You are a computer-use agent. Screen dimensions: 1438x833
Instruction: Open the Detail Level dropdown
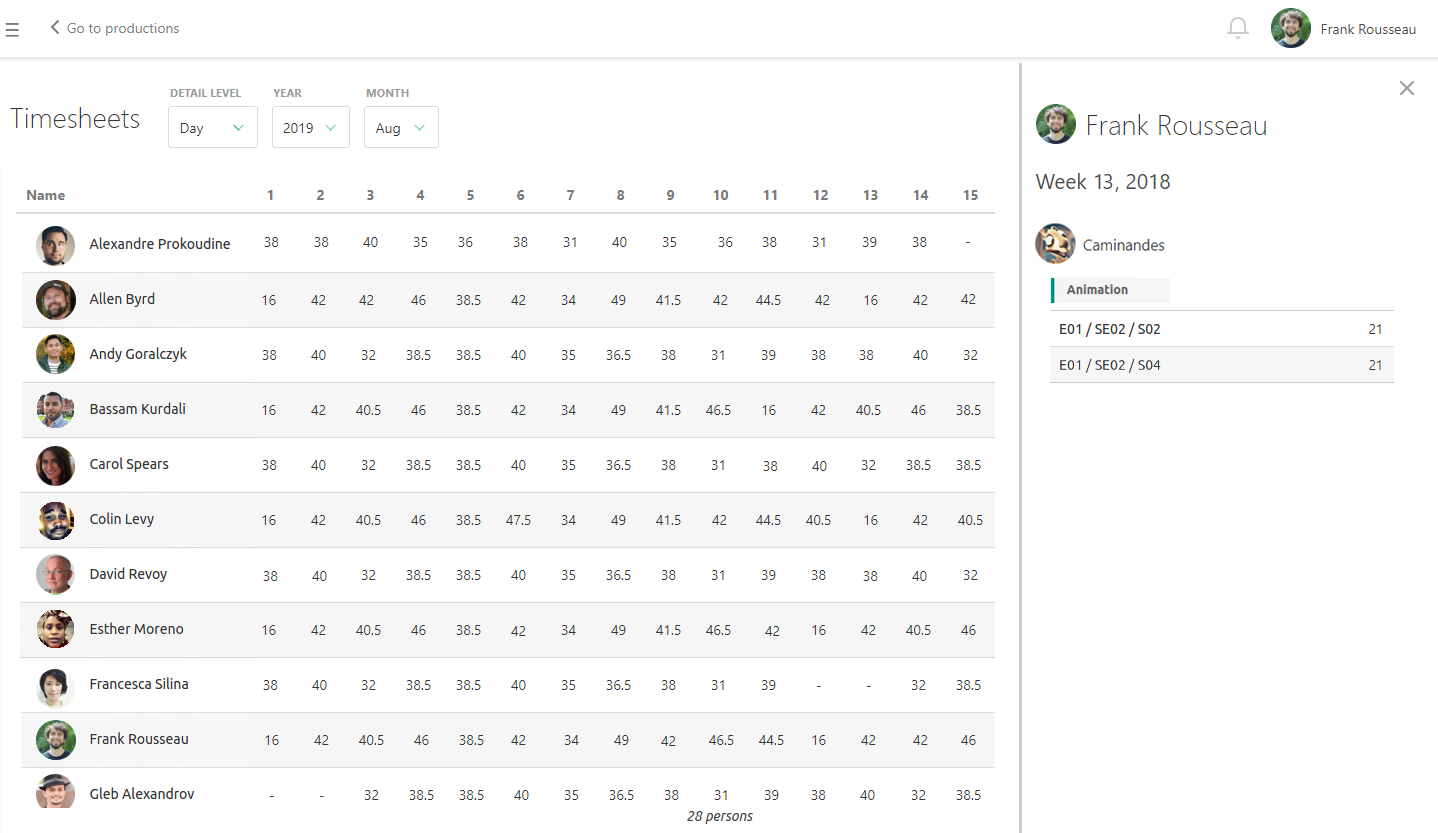coord(212,128)
